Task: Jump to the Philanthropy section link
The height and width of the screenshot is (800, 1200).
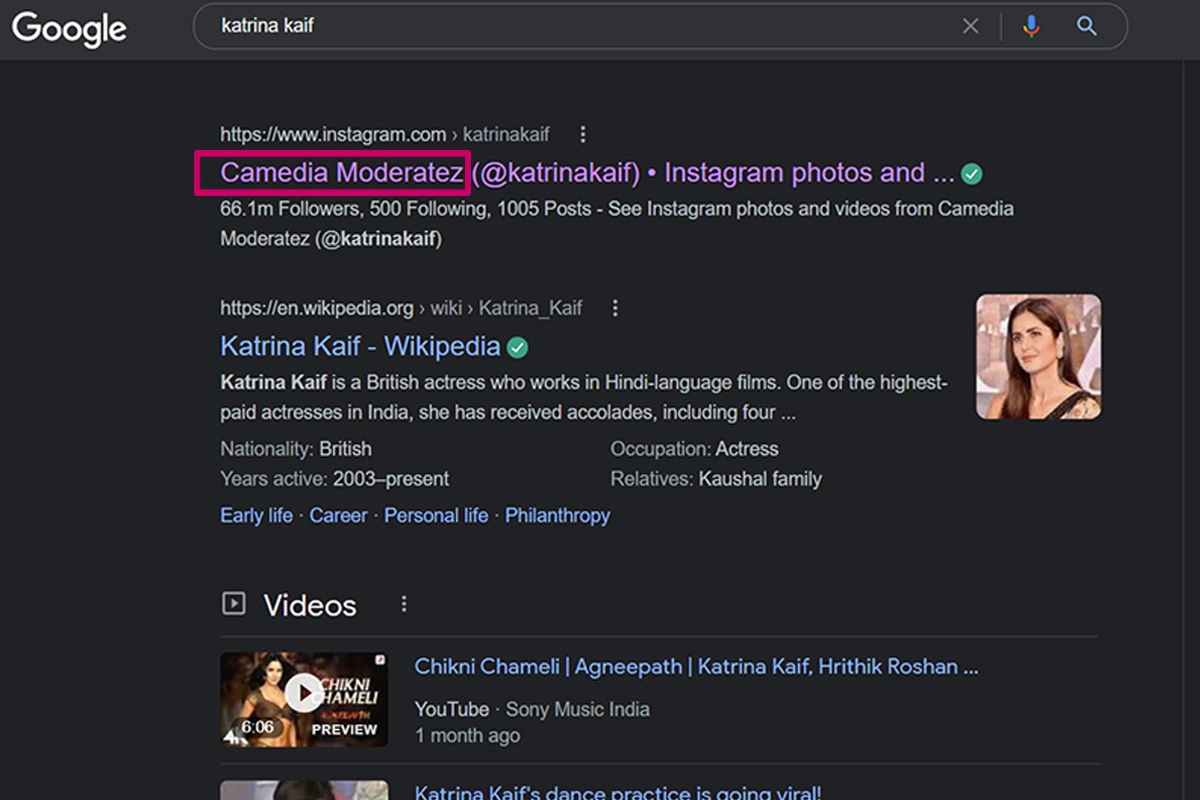Action: [x=557, y=515]
